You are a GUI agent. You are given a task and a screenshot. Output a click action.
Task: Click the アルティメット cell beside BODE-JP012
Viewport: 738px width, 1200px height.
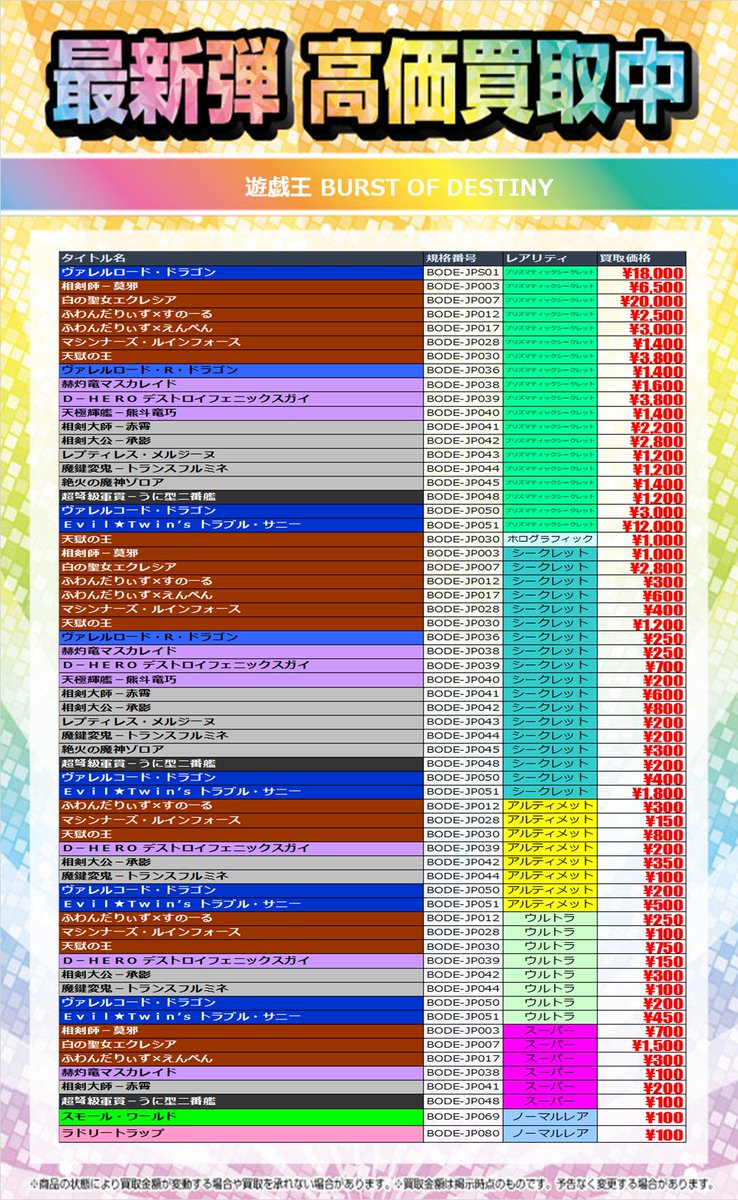click(550, 805)
